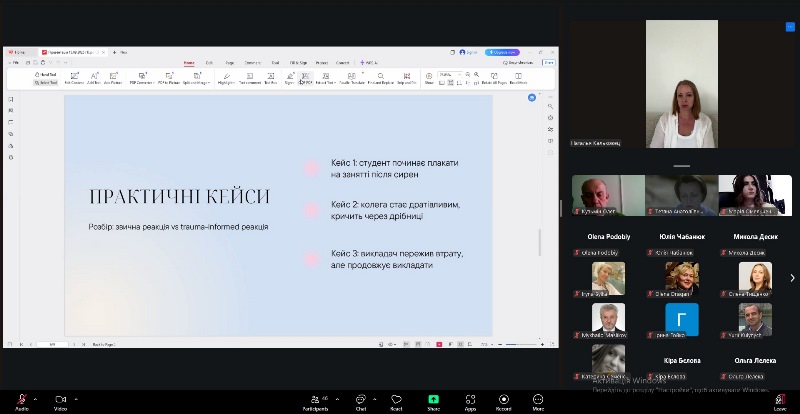The height and width of the screenshot is (414, 800).
Task: Unmute microphone with the Audio button
Action: 21,399
